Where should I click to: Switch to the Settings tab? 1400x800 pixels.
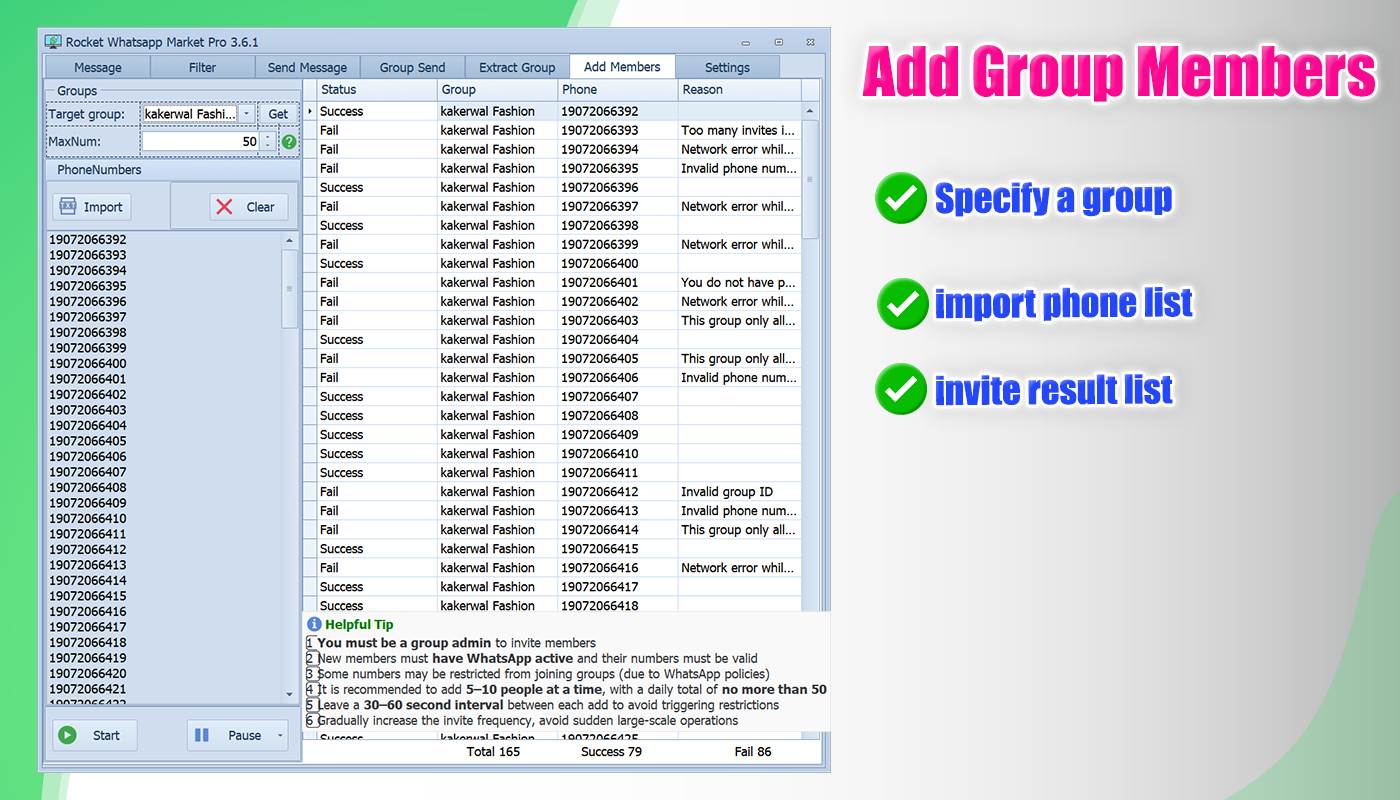tap(727, 67)
